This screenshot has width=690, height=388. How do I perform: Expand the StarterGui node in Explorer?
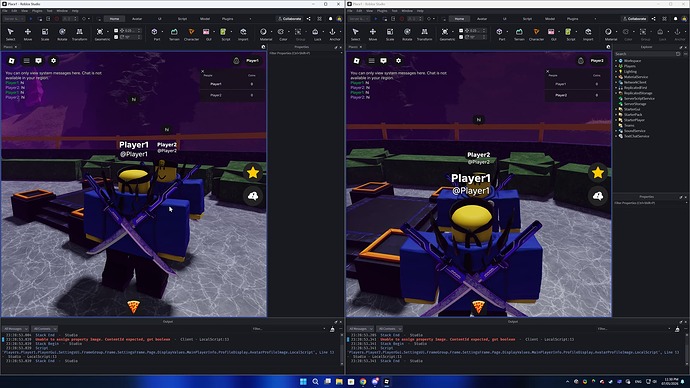(616, 109)
